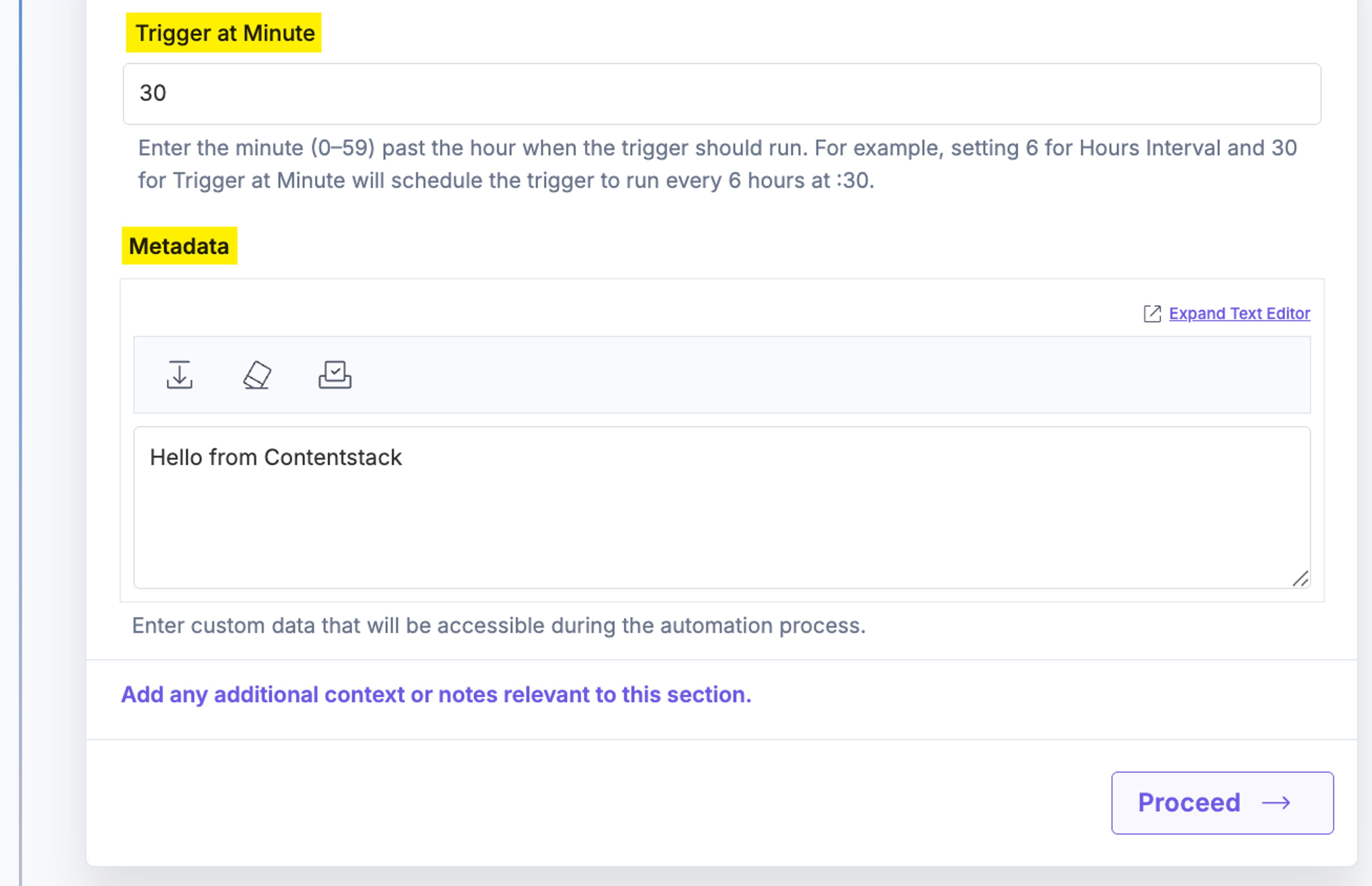Image resolution: width=1372 pixels, height=886 pixels.
Task: Click the pop-out icon beside Expand Text Editor
Action: pos(1152,314)
